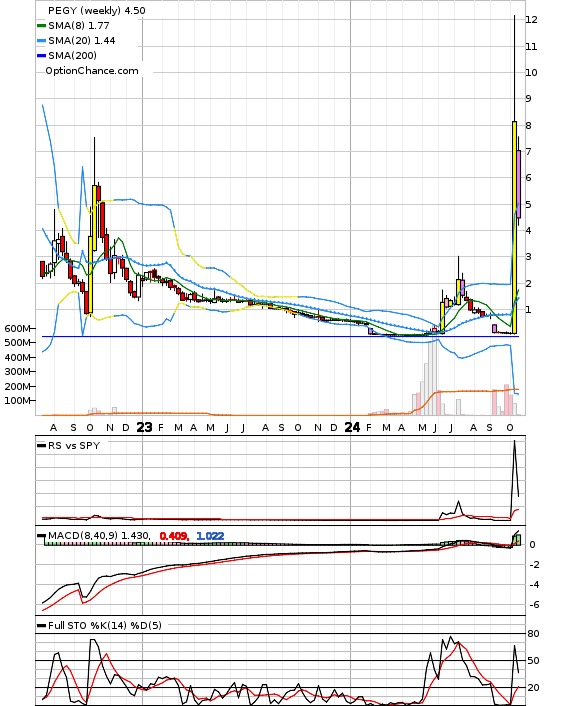566x706 pixels.
Task: Click the light blue SMA(20) legend swatch
Action: [41, 41]
